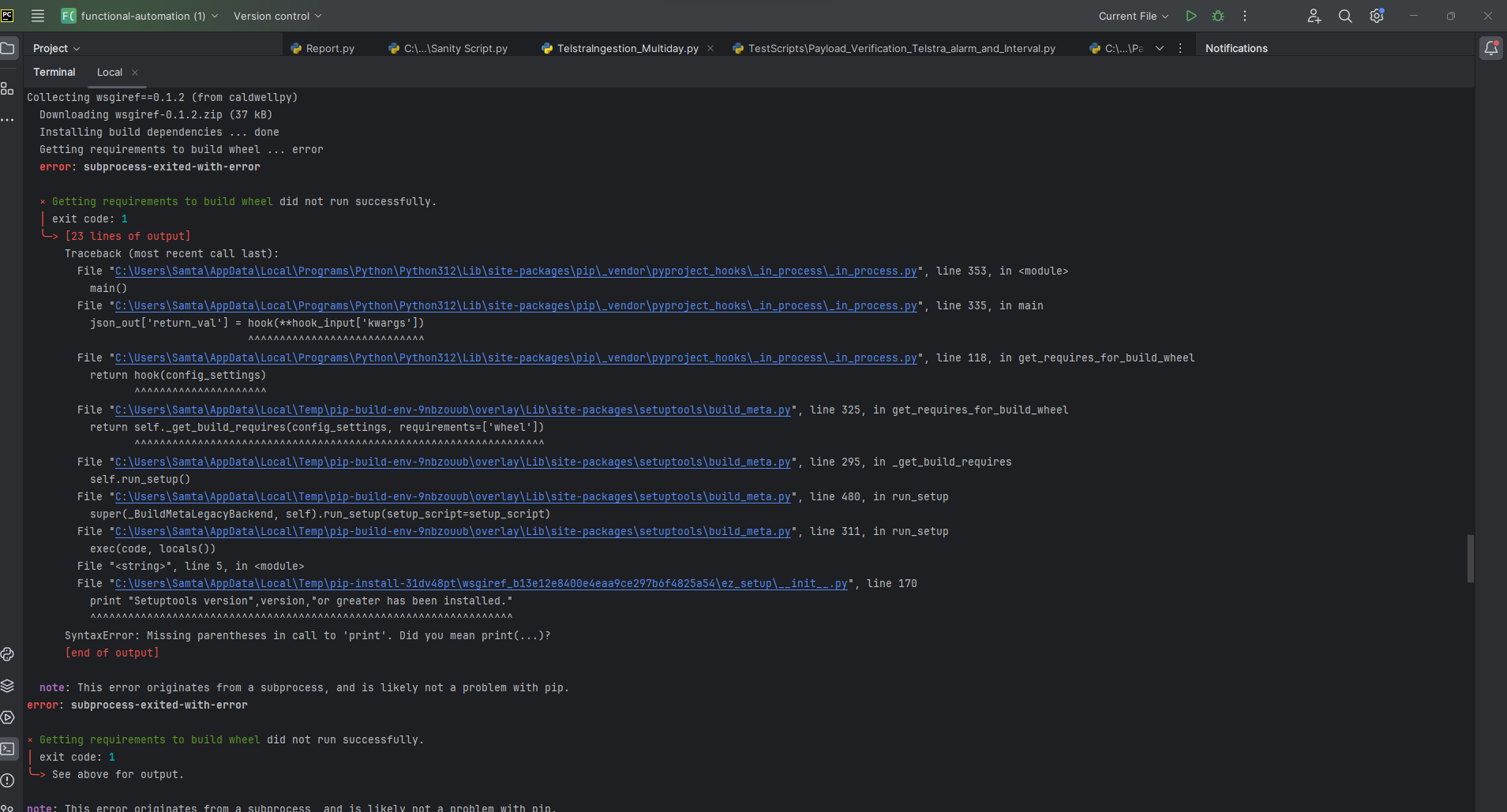Open the wsgiref ez_setup __init__.py file link

tap(481, 584)
